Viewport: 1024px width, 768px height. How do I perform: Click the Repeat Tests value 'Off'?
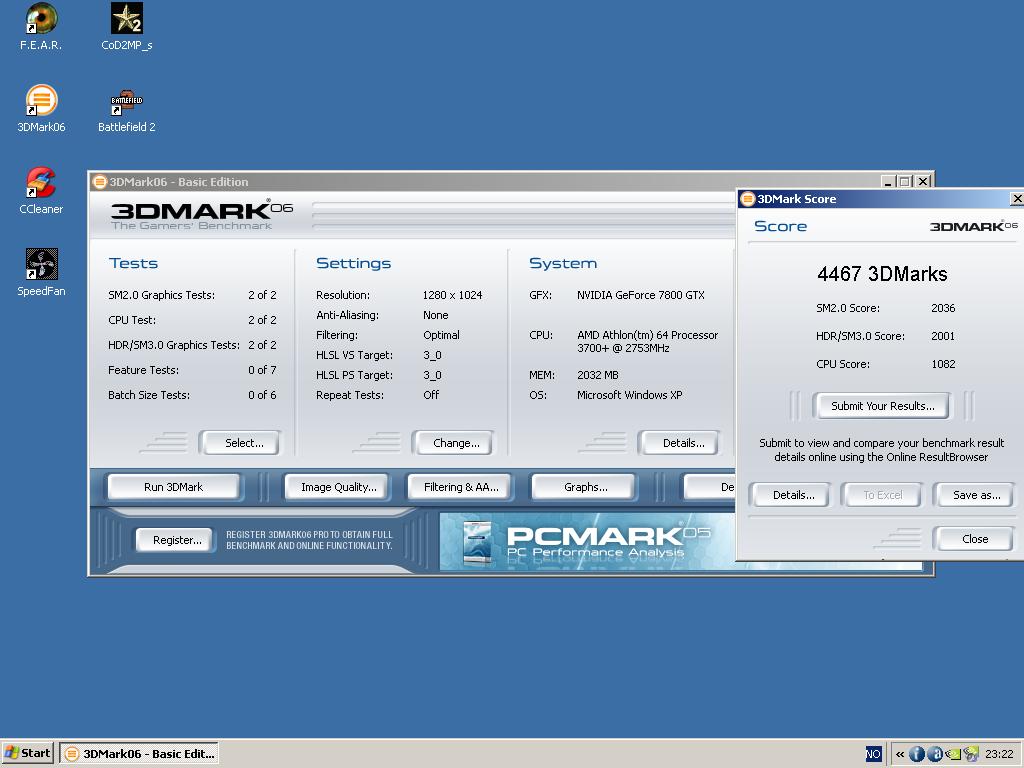[431, 395]
